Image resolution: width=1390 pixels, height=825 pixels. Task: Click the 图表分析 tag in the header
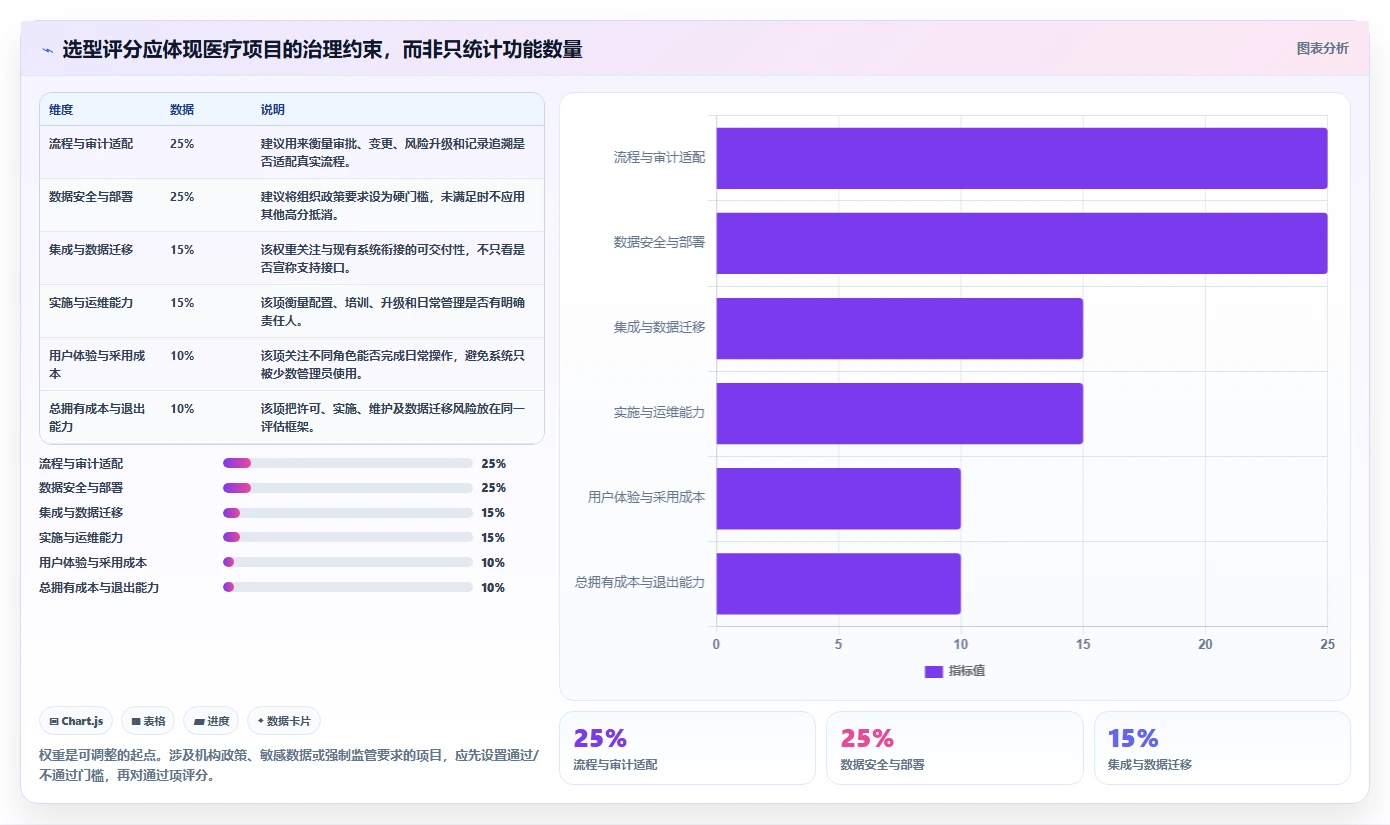1322,48
